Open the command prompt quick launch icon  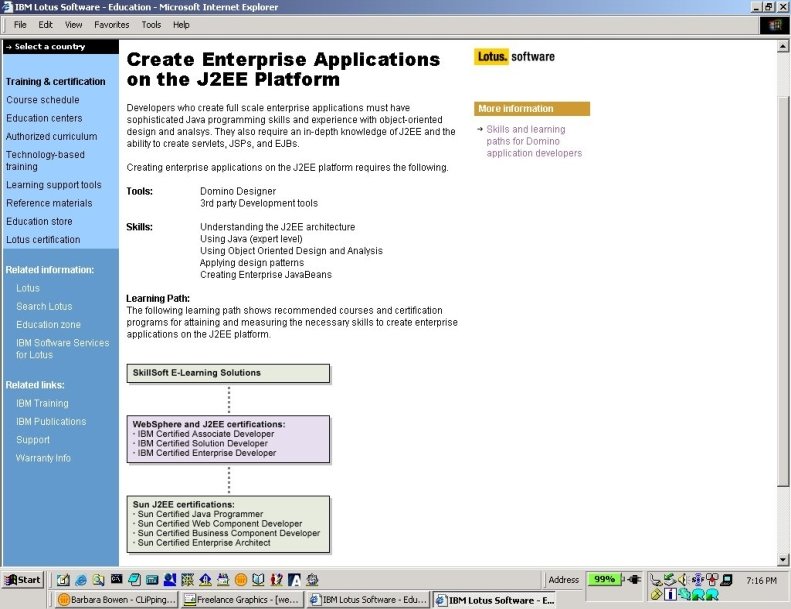click(x=117, y=579)
